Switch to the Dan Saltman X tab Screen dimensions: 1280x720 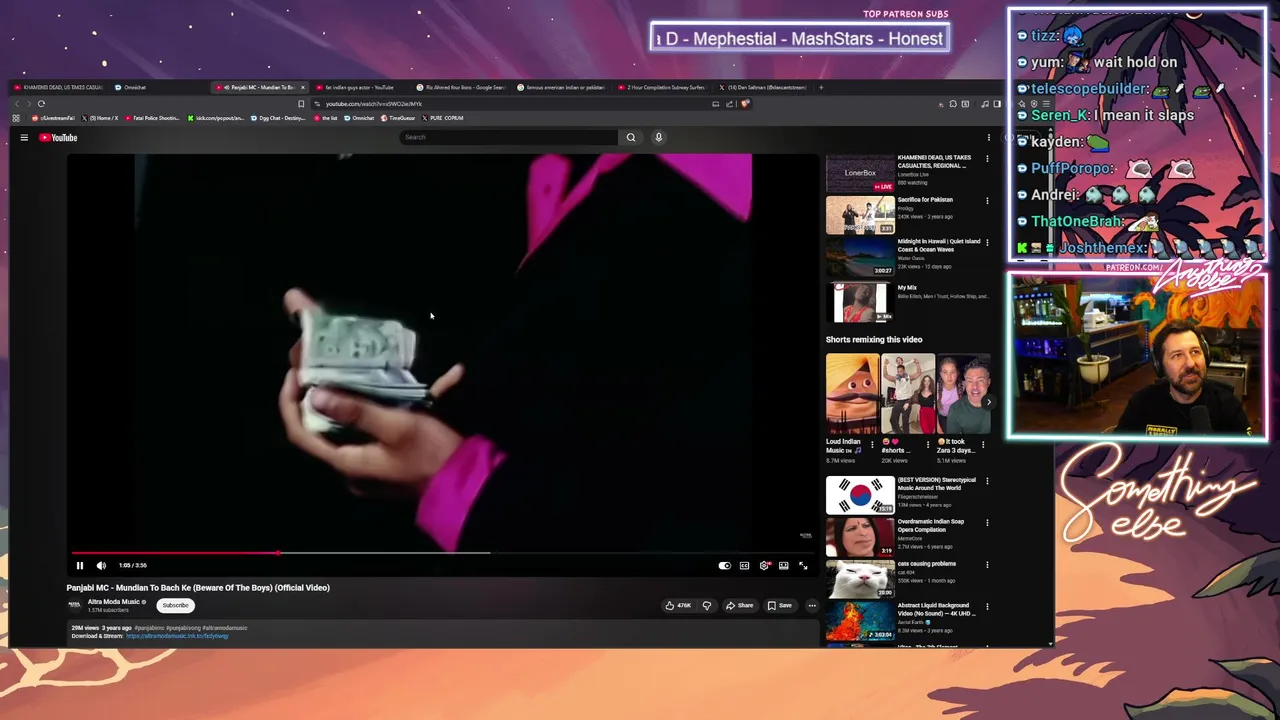pos(765,87)
